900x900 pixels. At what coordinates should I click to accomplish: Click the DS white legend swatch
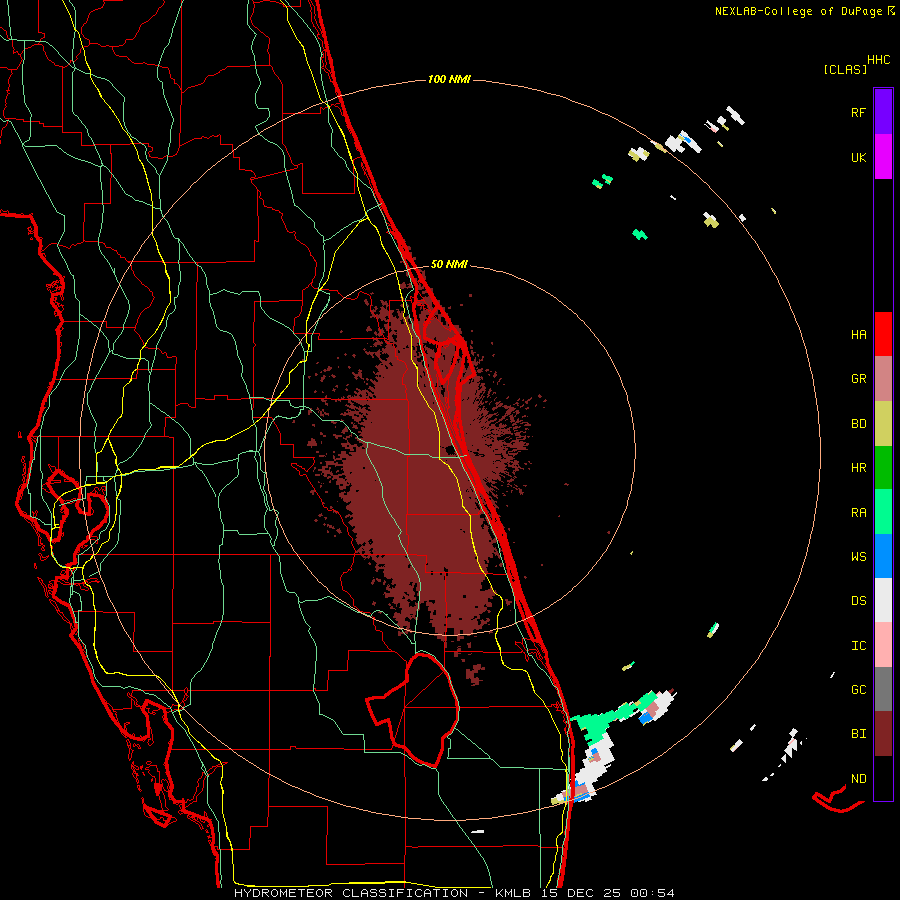(x=883, y=600)
